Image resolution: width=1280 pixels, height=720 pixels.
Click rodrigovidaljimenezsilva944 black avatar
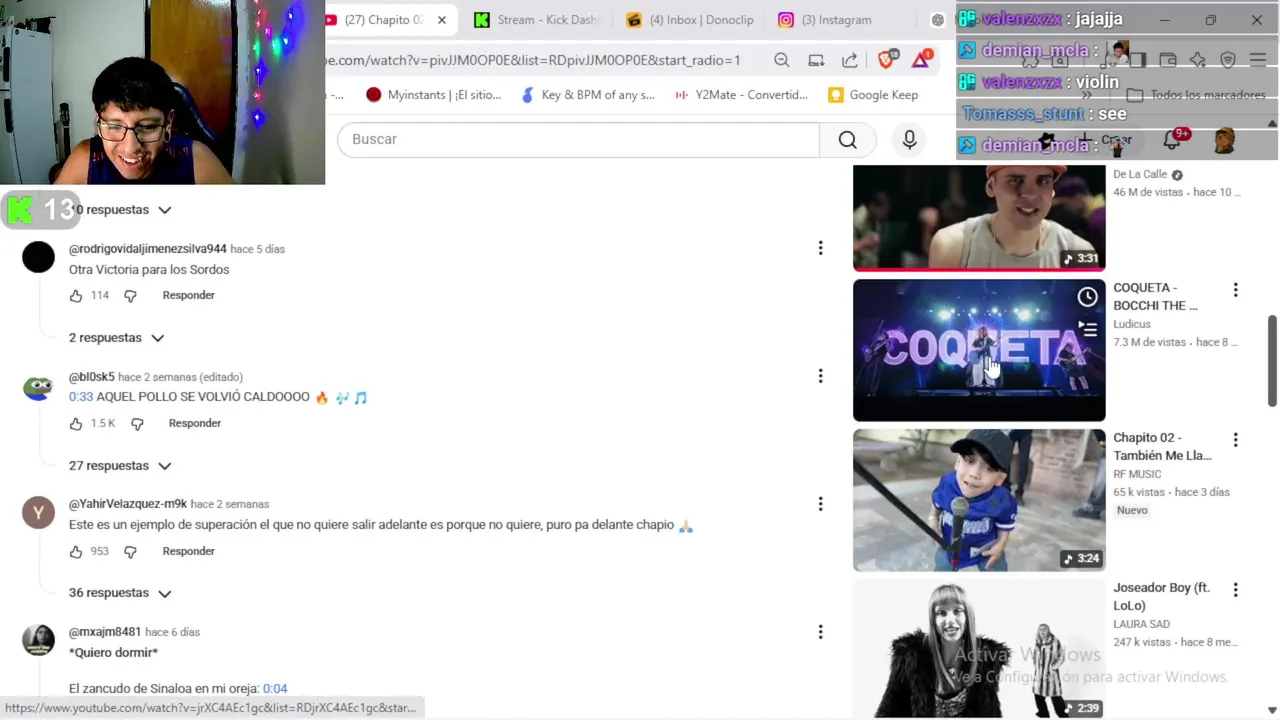[x=38, y=257]
